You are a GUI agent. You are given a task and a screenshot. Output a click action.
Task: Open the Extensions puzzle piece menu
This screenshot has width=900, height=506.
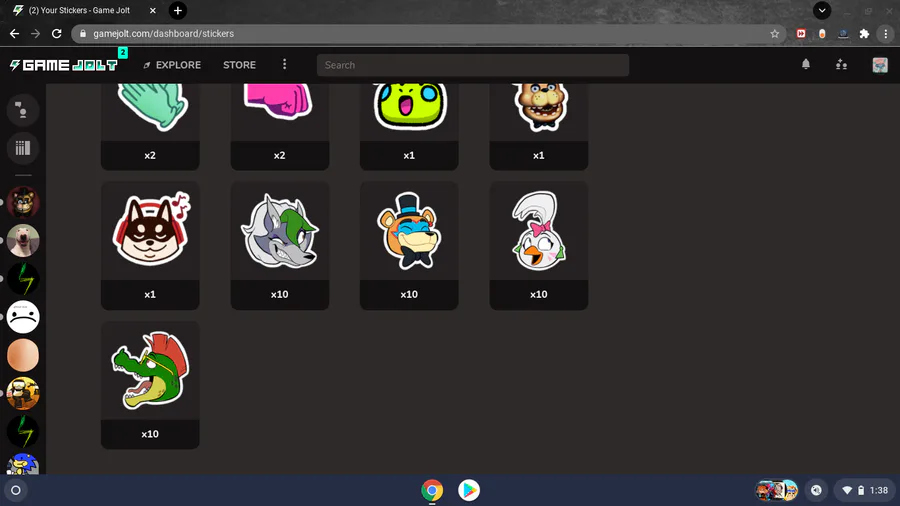[x=864, y=34]
